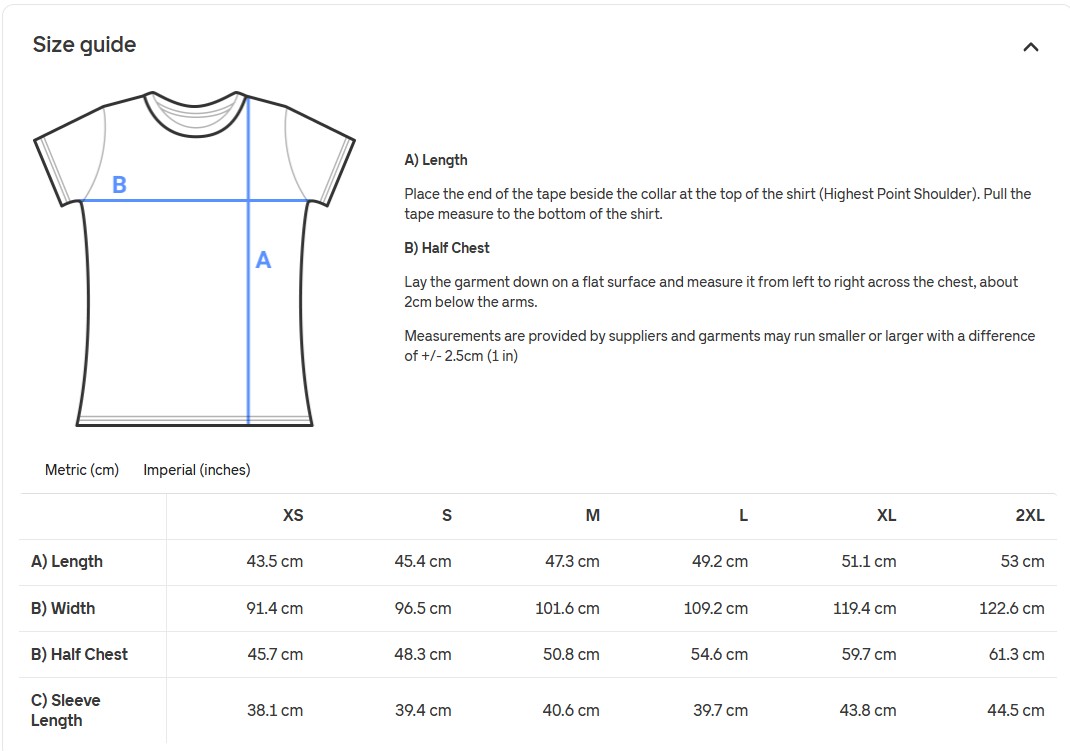The width and height of the screenshot is (1070, 751).
Task: Click the B) Width row label
Action: tap(63, 608)
